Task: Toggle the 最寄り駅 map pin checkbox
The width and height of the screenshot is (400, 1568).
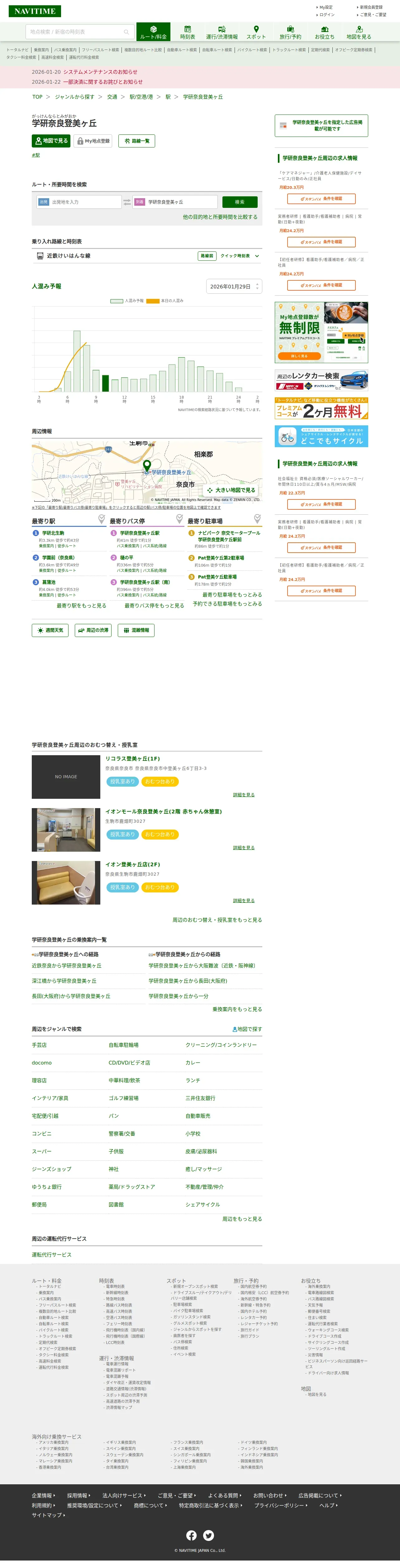Action: click(102, 519)
